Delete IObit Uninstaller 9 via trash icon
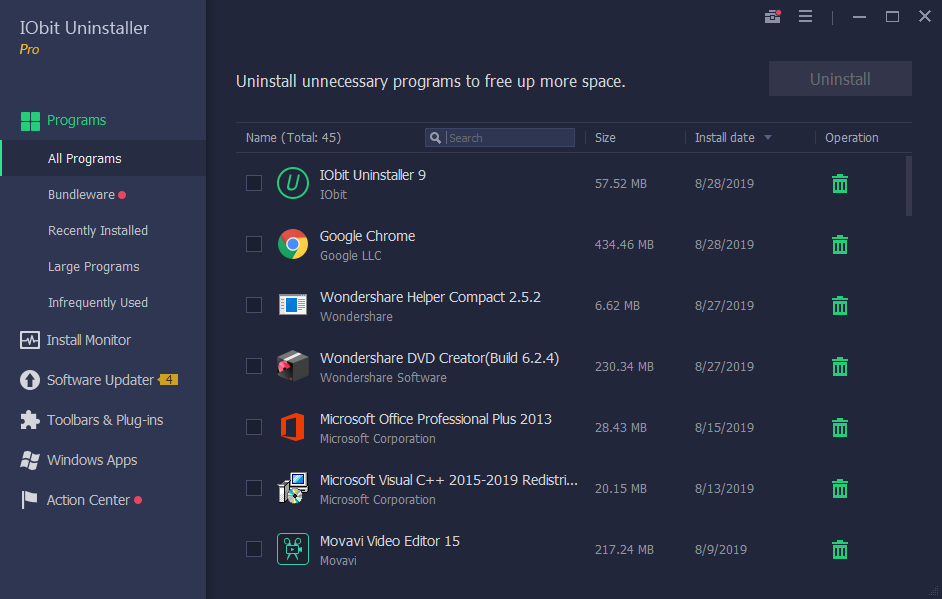The height and width of the screenshot is (599, 942). point(840,184)
